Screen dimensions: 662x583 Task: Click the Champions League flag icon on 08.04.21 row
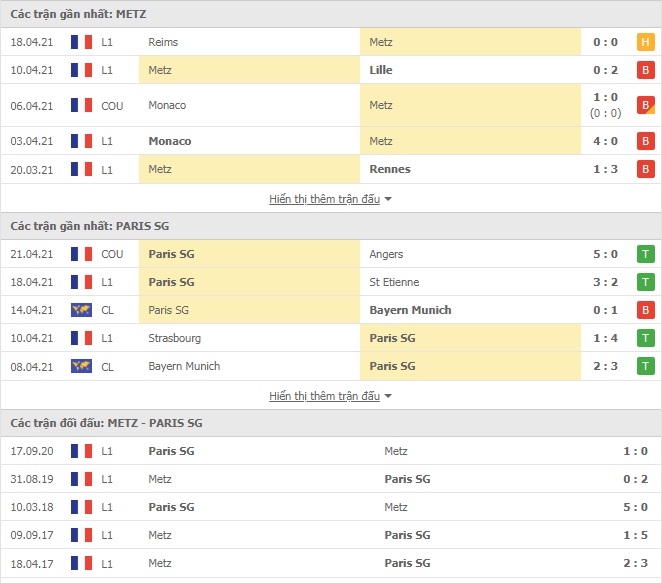click(x=81, y=366)
